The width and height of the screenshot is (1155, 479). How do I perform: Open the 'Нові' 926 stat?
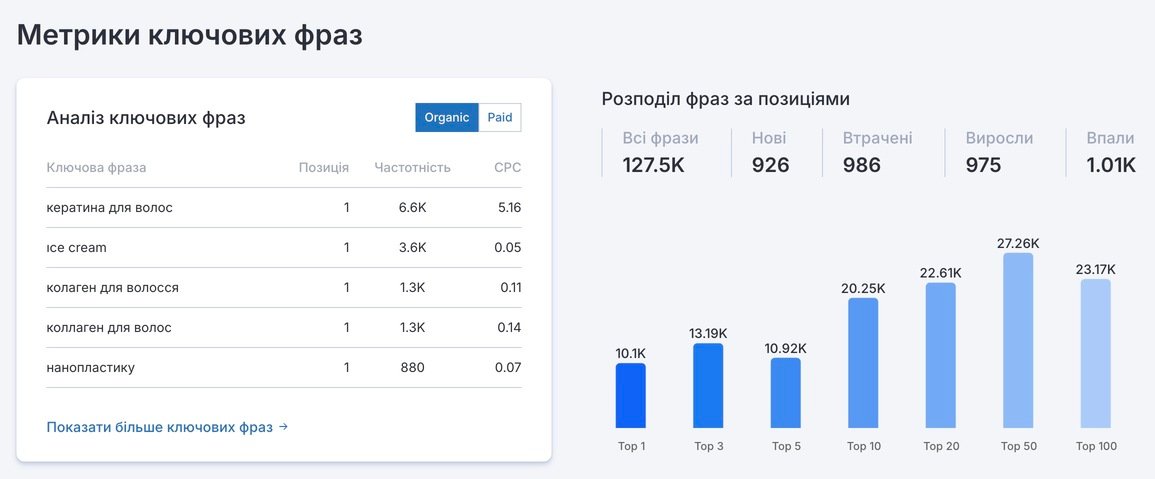click(770, 153)
